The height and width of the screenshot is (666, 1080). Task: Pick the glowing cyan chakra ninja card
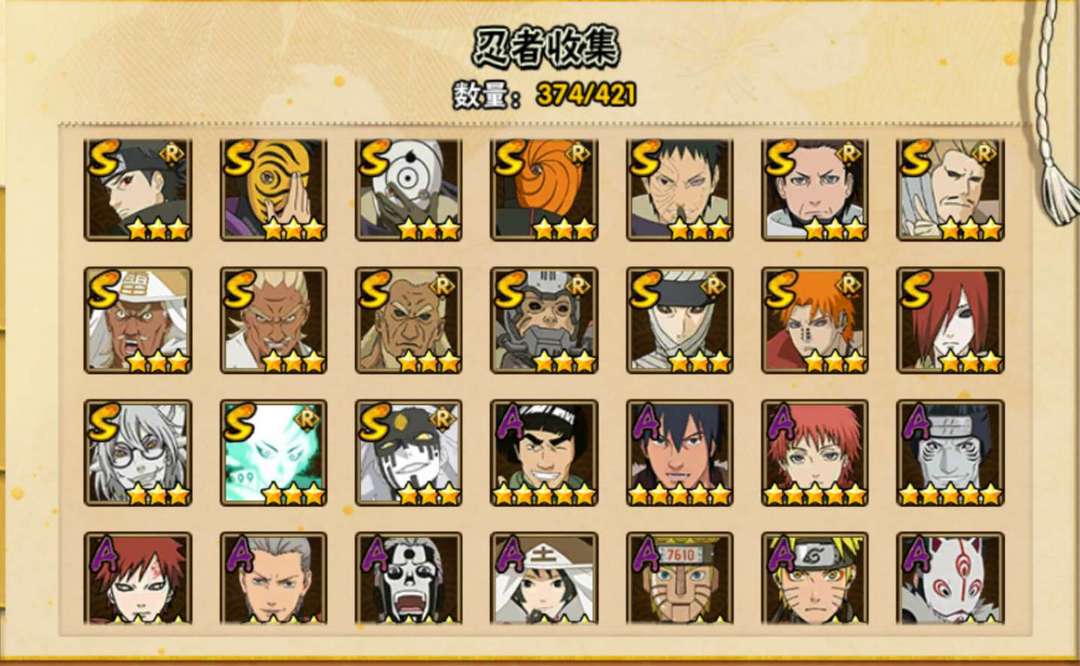click(273, 452)
